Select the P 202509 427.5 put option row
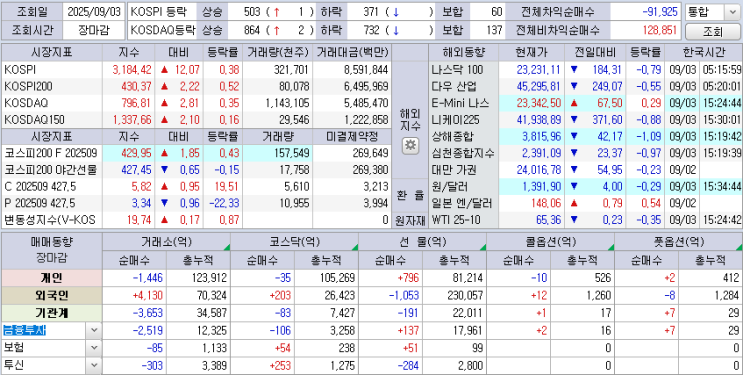 point(197,203)
